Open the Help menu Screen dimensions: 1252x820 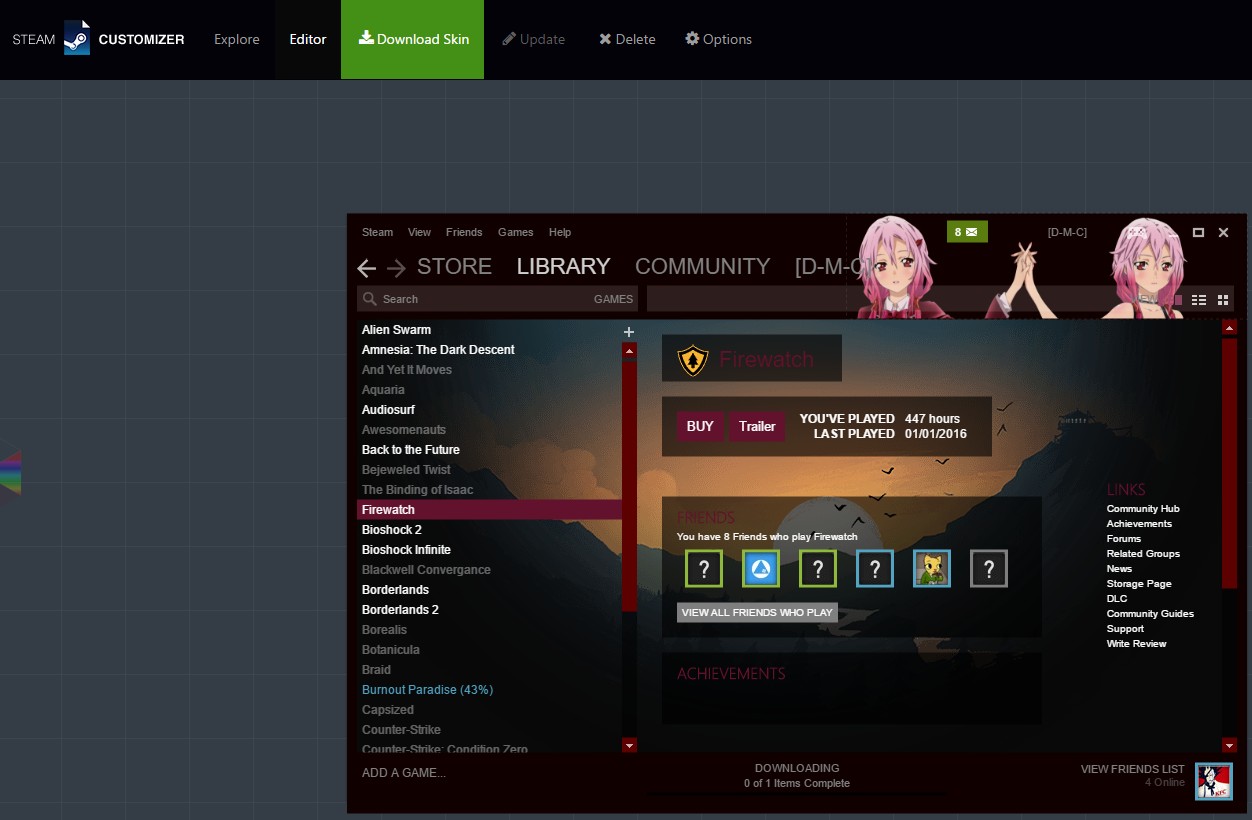click(560, 232)
